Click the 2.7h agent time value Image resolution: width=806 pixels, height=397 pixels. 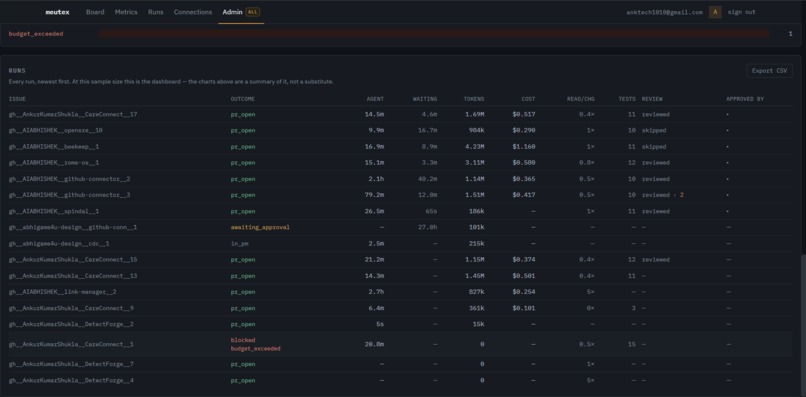[377, 292]
